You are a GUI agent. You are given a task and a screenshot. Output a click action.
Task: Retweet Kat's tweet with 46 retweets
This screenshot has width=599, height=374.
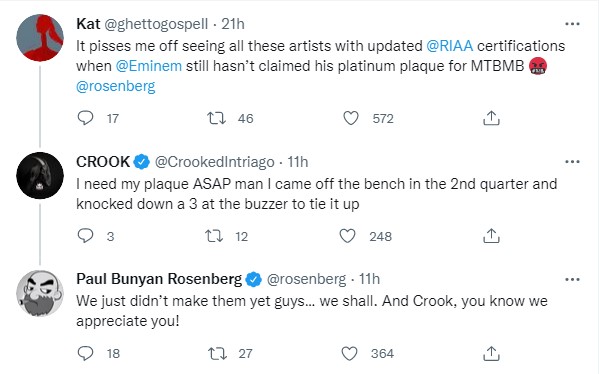tap(216, 118)
